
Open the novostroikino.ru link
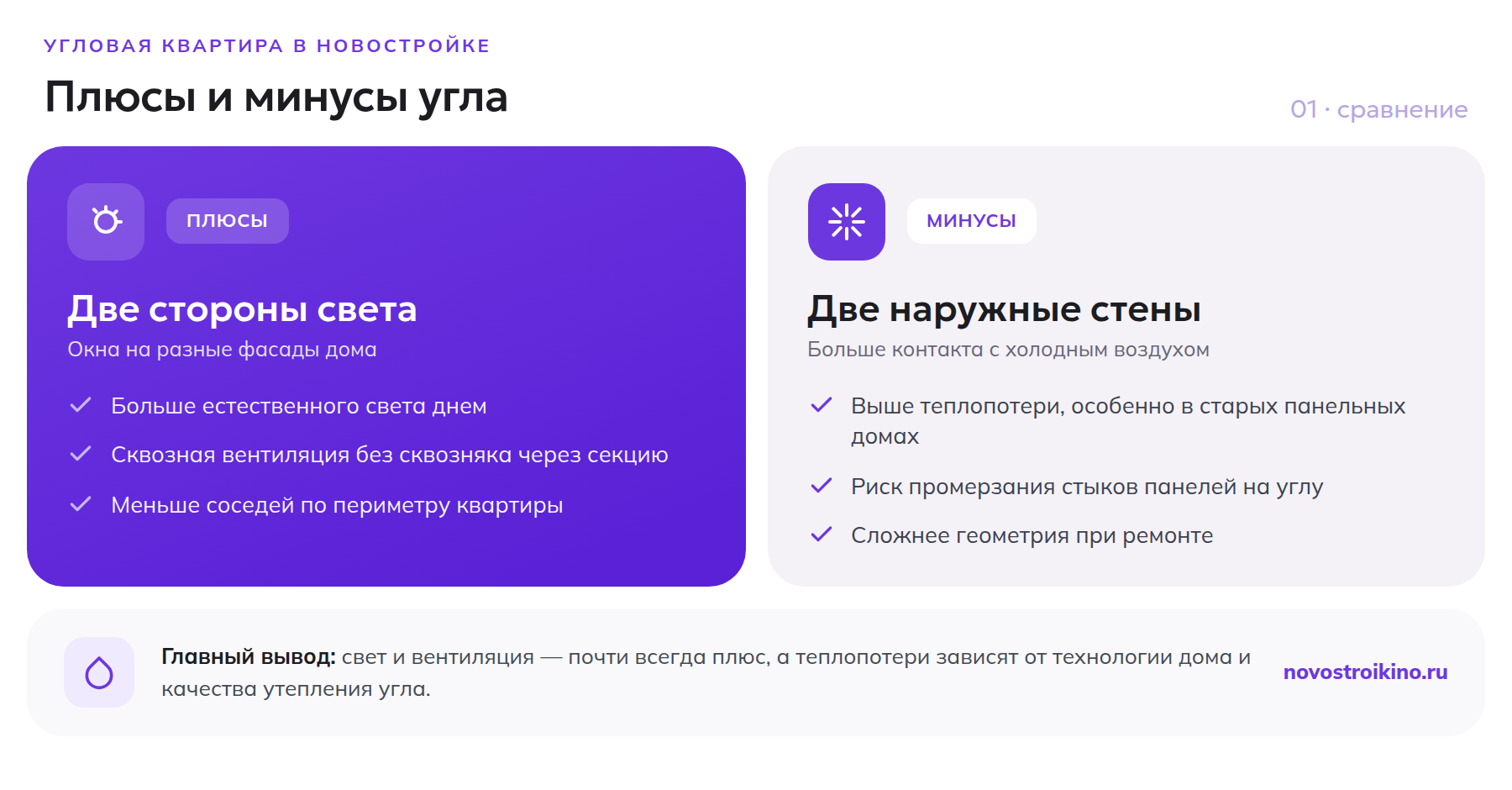(x=1365, y=672)
